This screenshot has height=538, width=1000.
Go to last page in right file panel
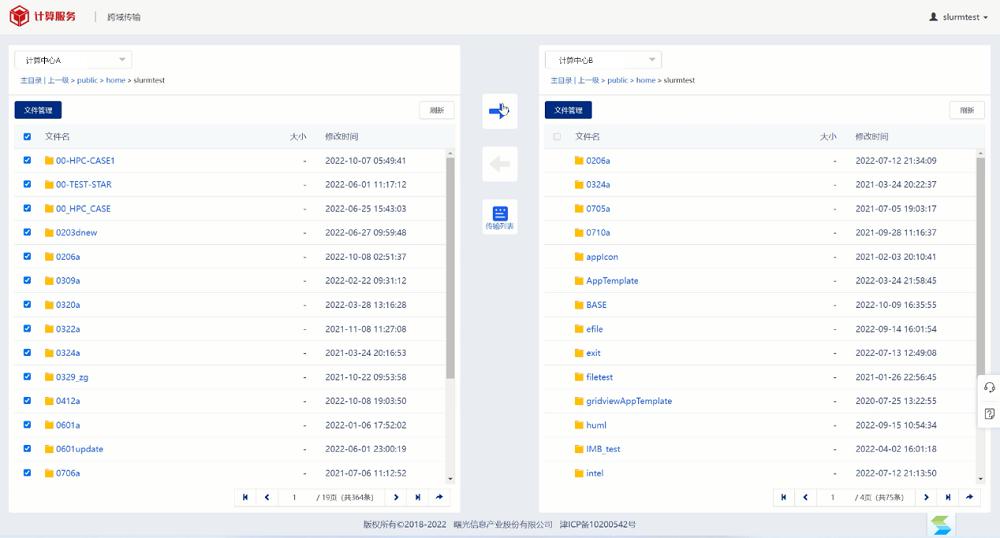(x=948, y=497)
